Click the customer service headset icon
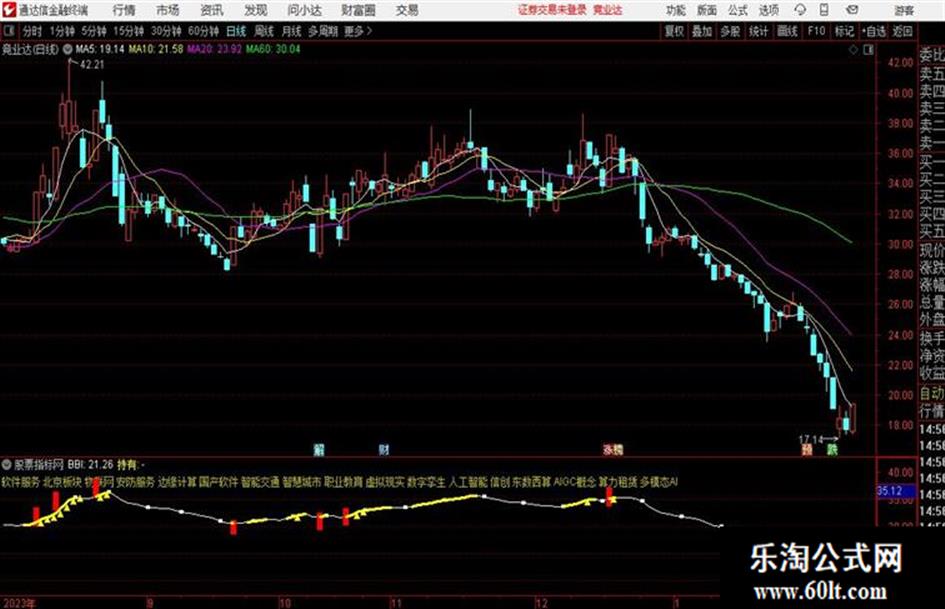 pyautogui.click(x=800, y=10)
